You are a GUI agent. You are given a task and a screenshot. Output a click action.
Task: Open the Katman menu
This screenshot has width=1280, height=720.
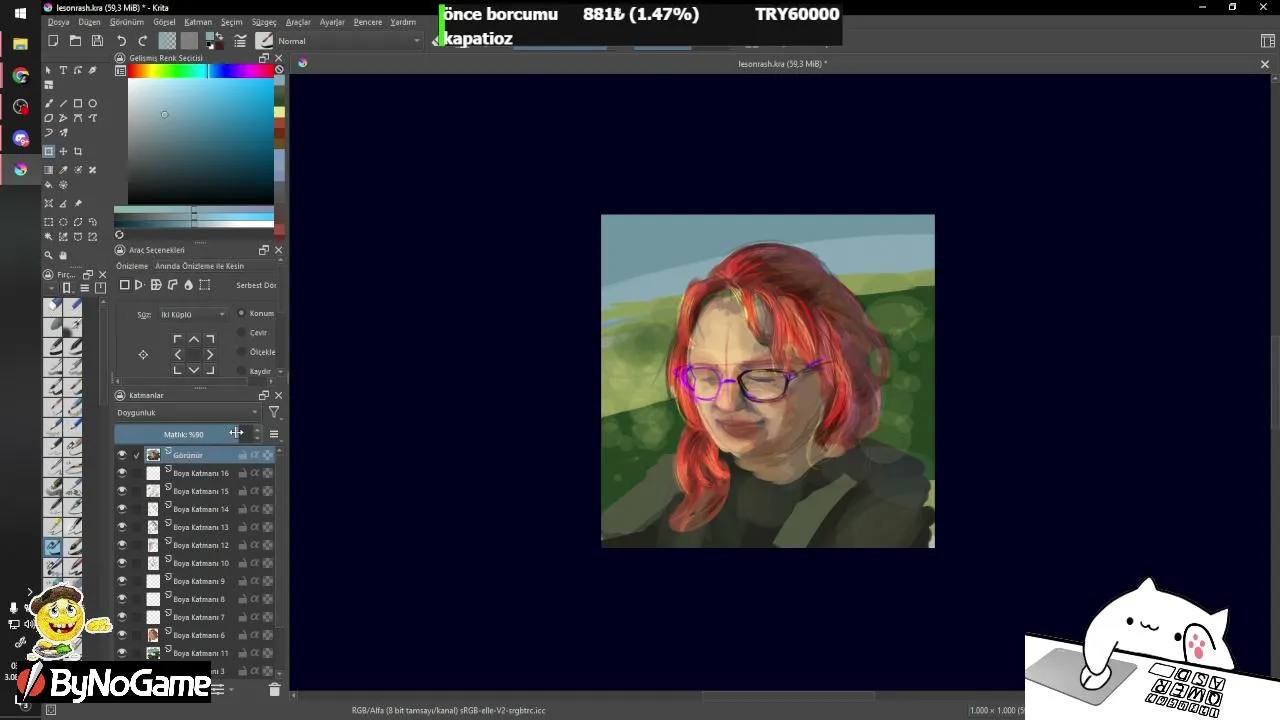pyautogui.click(x=198, y=22)
